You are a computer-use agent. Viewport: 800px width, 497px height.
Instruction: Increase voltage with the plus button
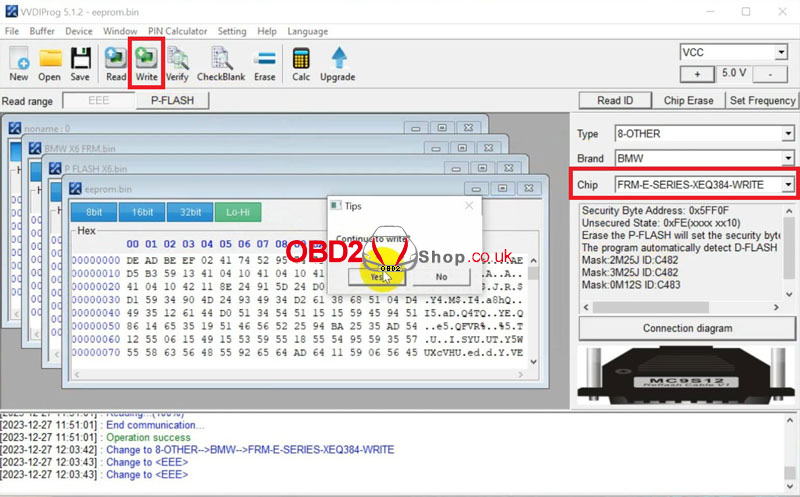[697, 74]
